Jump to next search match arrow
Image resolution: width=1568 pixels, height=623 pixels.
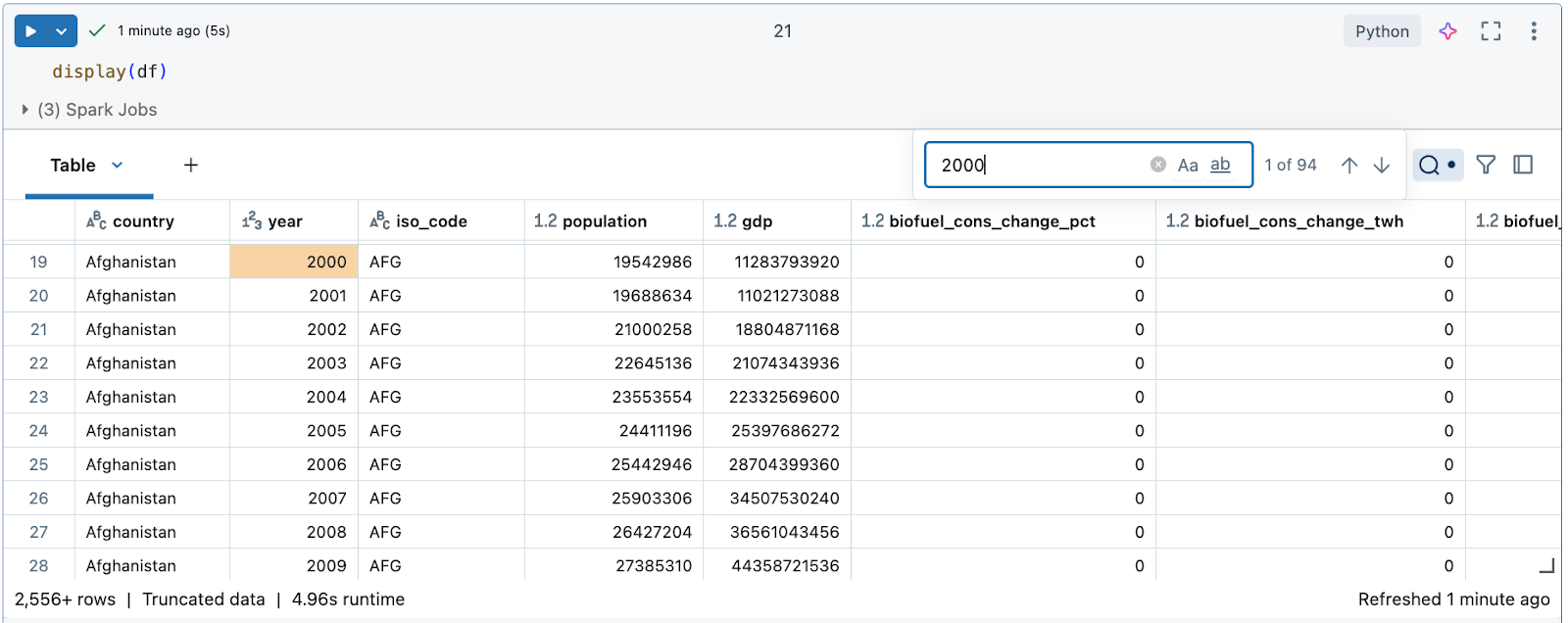pos(1382,166)
